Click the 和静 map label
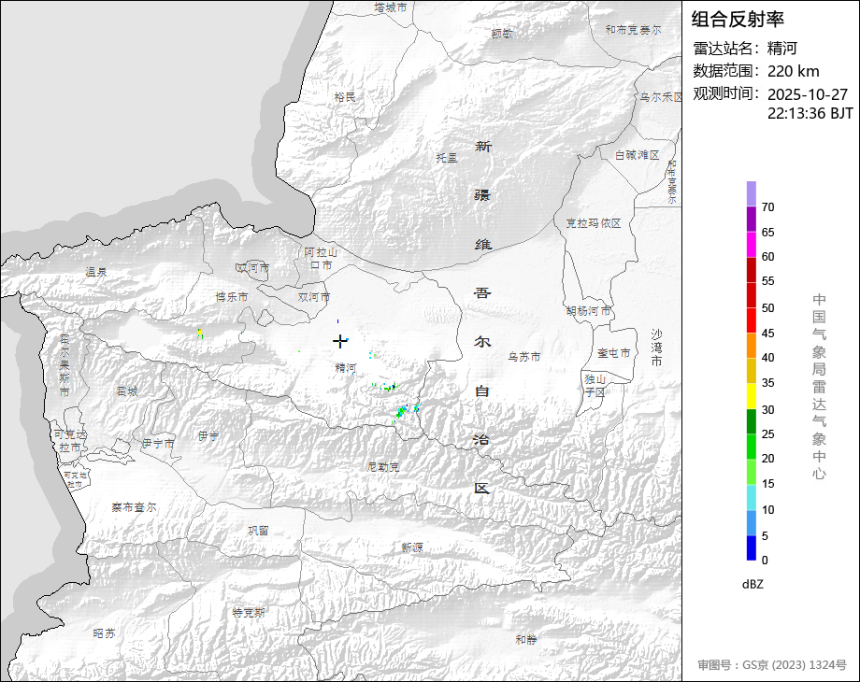The image size is (860, 682). pos(527,639)
